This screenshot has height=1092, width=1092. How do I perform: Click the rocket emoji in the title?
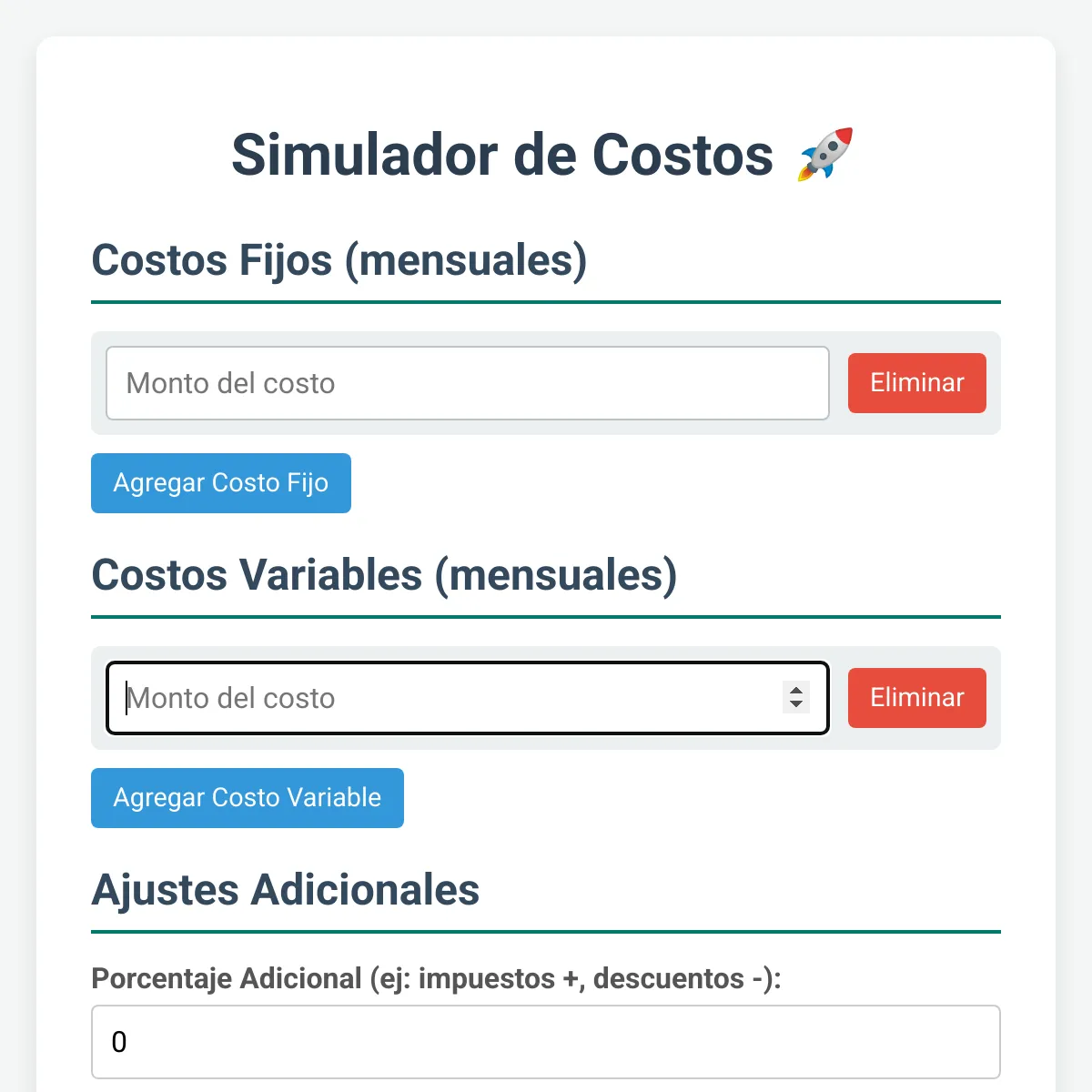pyautogui.click(x=825, y=155)
